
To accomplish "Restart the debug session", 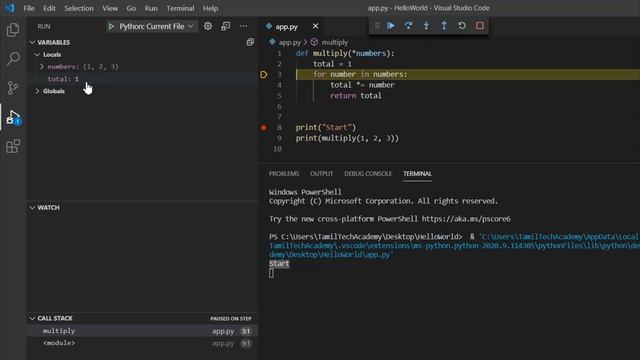I will coord(462,26).
